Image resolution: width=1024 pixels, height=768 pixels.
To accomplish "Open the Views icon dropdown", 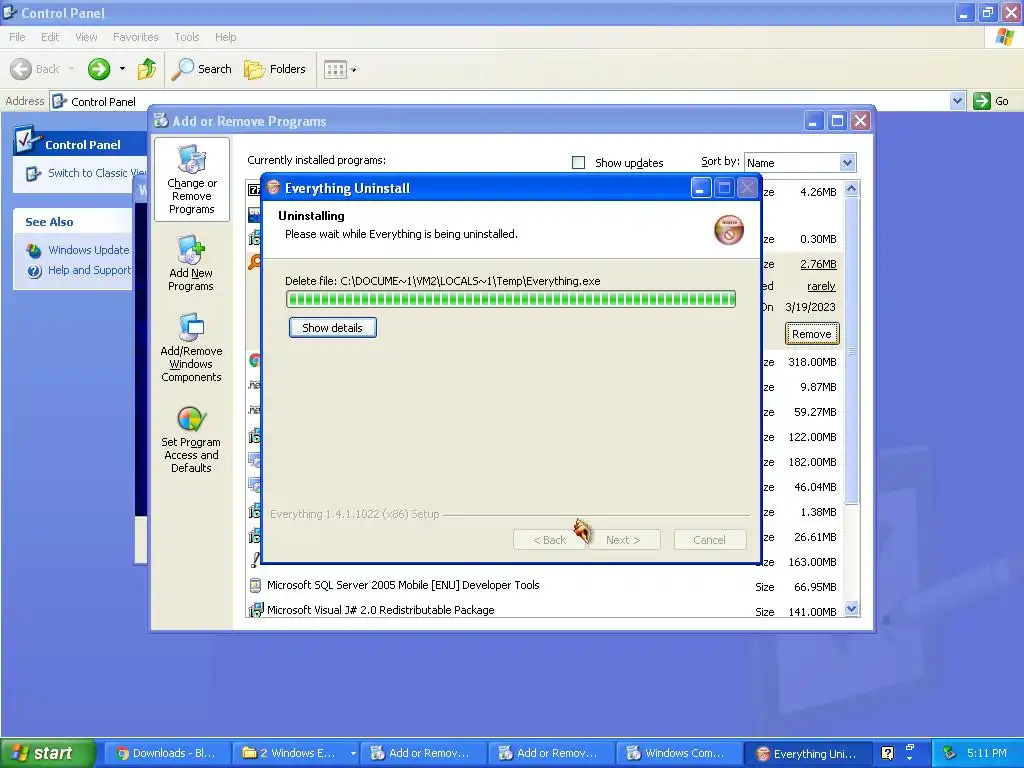I will [340, 69].
